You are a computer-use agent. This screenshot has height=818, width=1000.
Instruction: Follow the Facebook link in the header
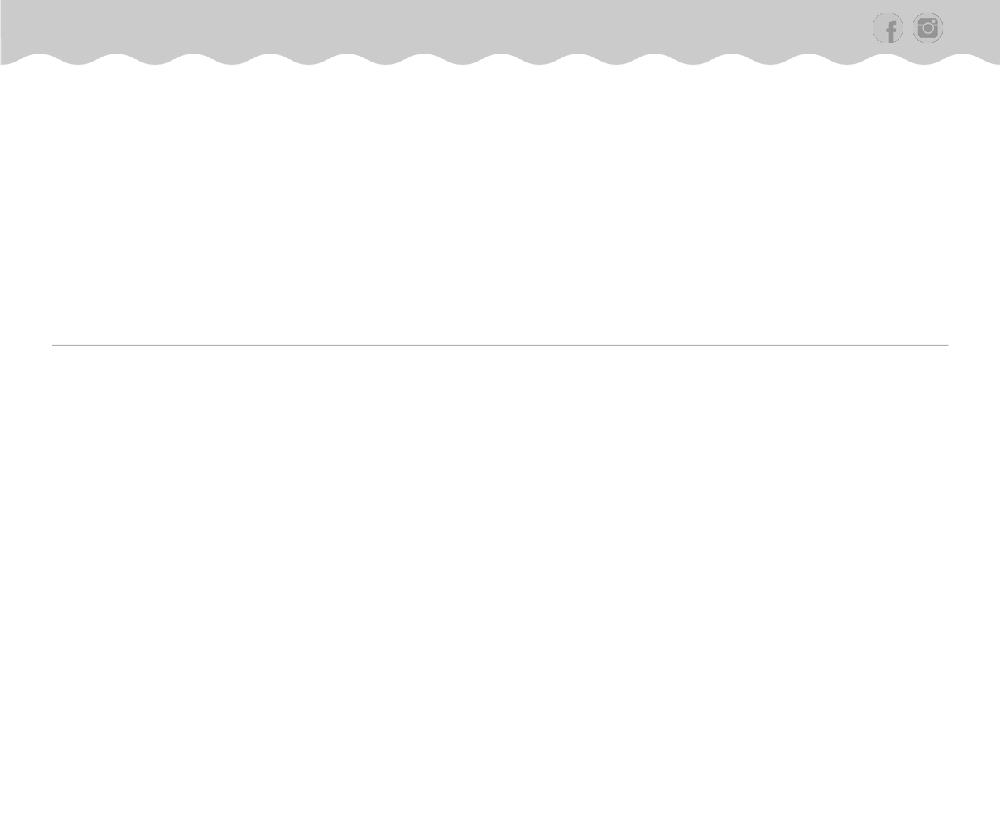(x=888, y=28)
